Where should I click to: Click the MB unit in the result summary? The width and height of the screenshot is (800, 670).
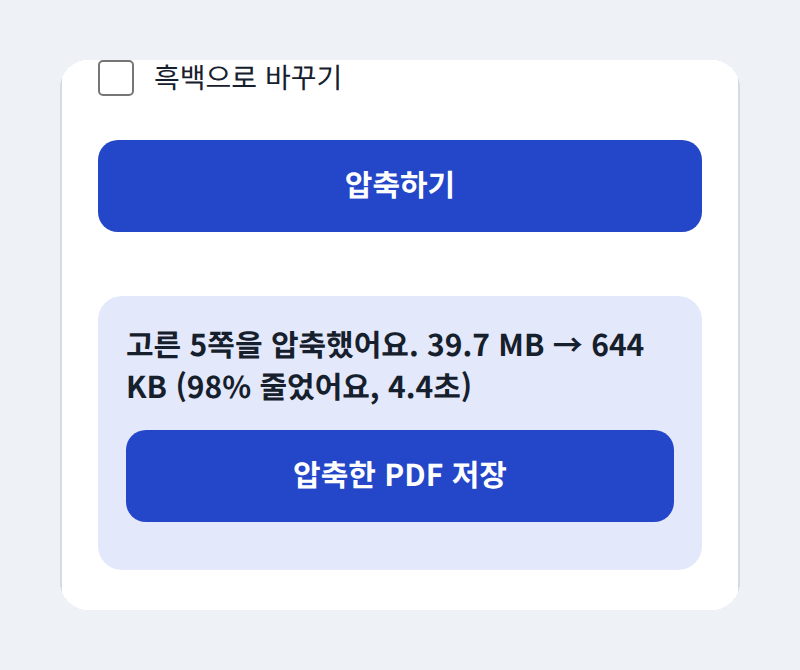click(x=521, y=345)
